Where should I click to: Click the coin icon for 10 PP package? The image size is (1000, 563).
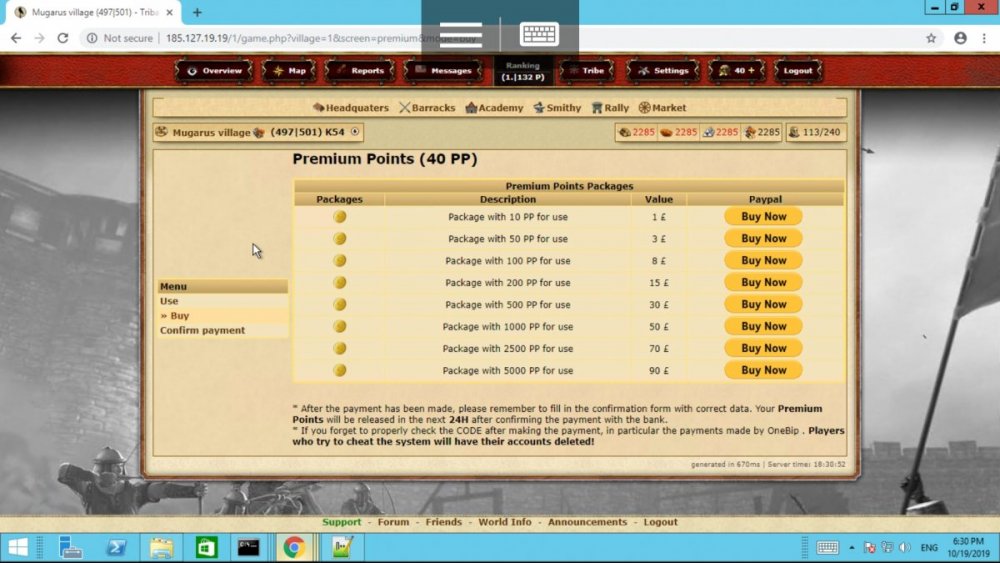[340, 217]
